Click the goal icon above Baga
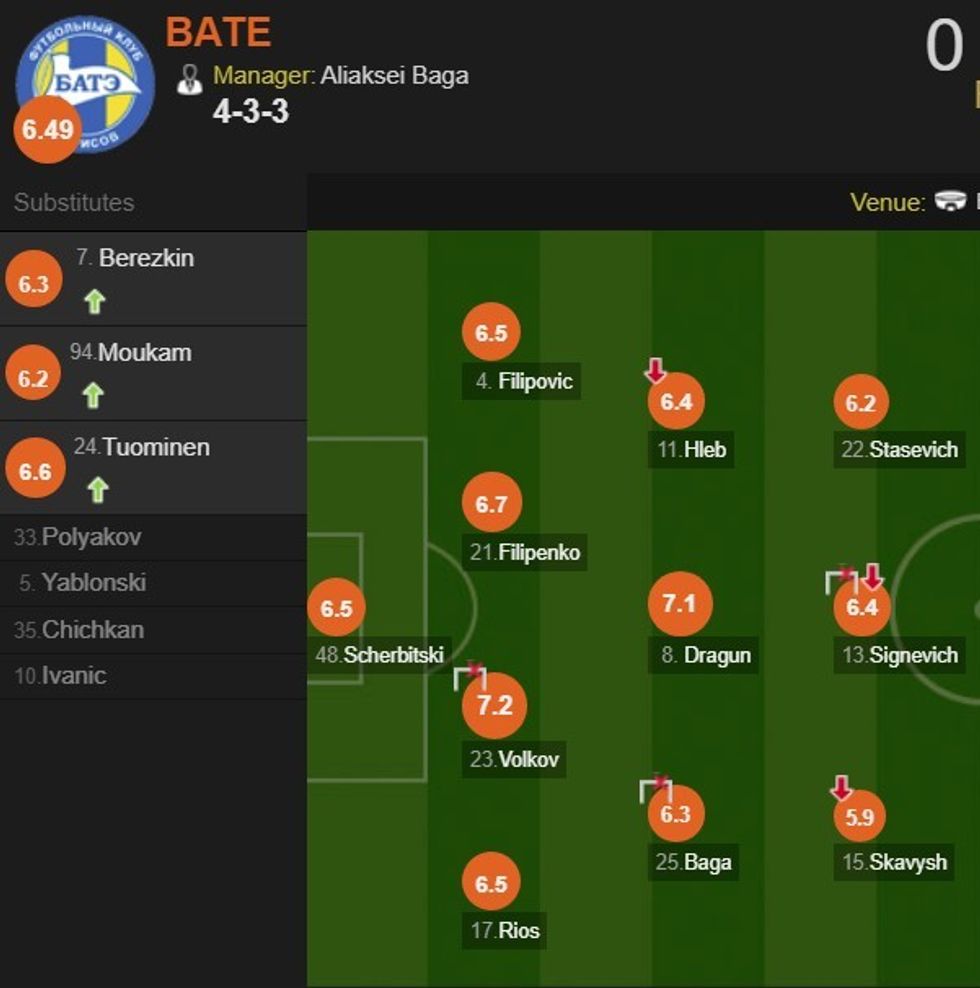This screenshot has width=980, height=988. (655, 788)
